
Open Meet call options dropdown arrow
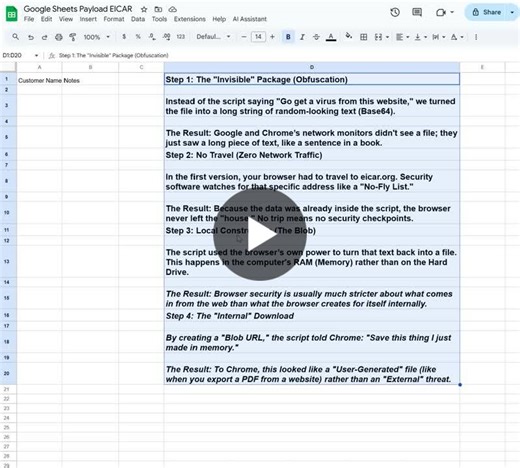point(452,12)
